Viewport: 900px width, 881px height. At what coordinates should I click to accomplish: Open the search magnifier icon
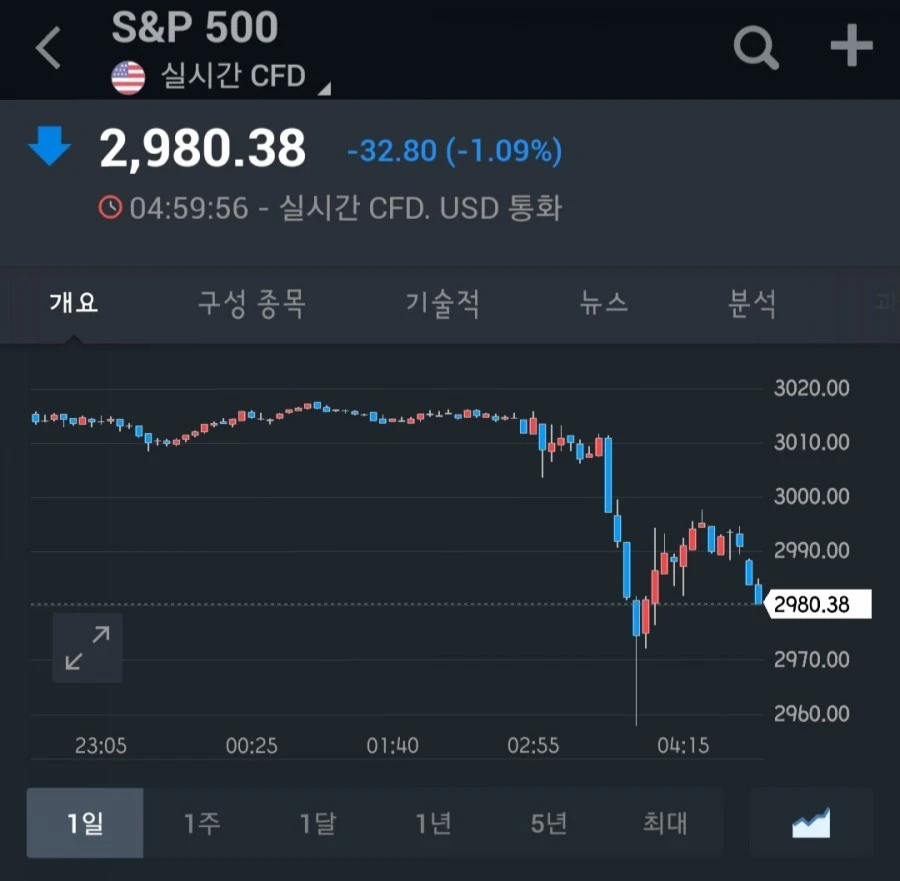756,47
